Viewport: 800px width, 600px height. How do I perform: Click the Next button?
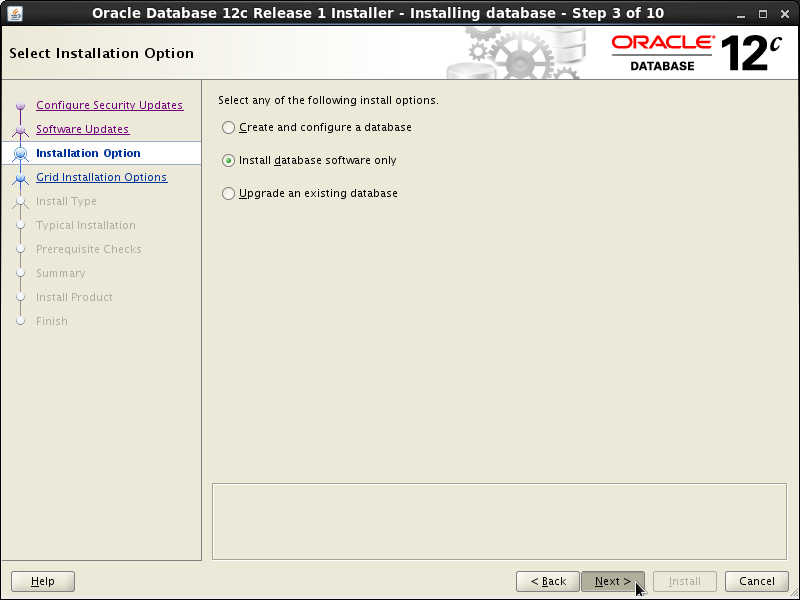pos(613,581)
